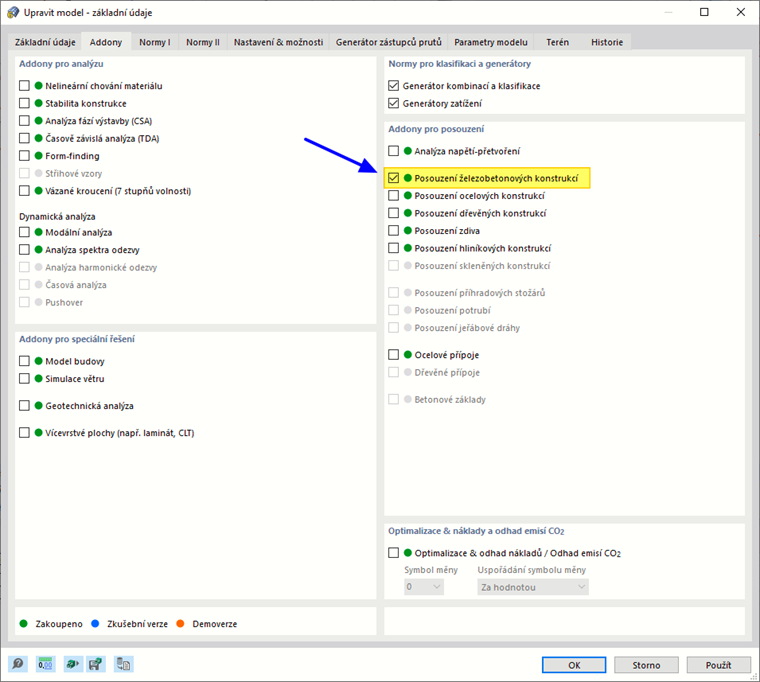Enable Vázané kroucení (7 stupňů volnosti)

pyautogui.click(x=24, y=190)
